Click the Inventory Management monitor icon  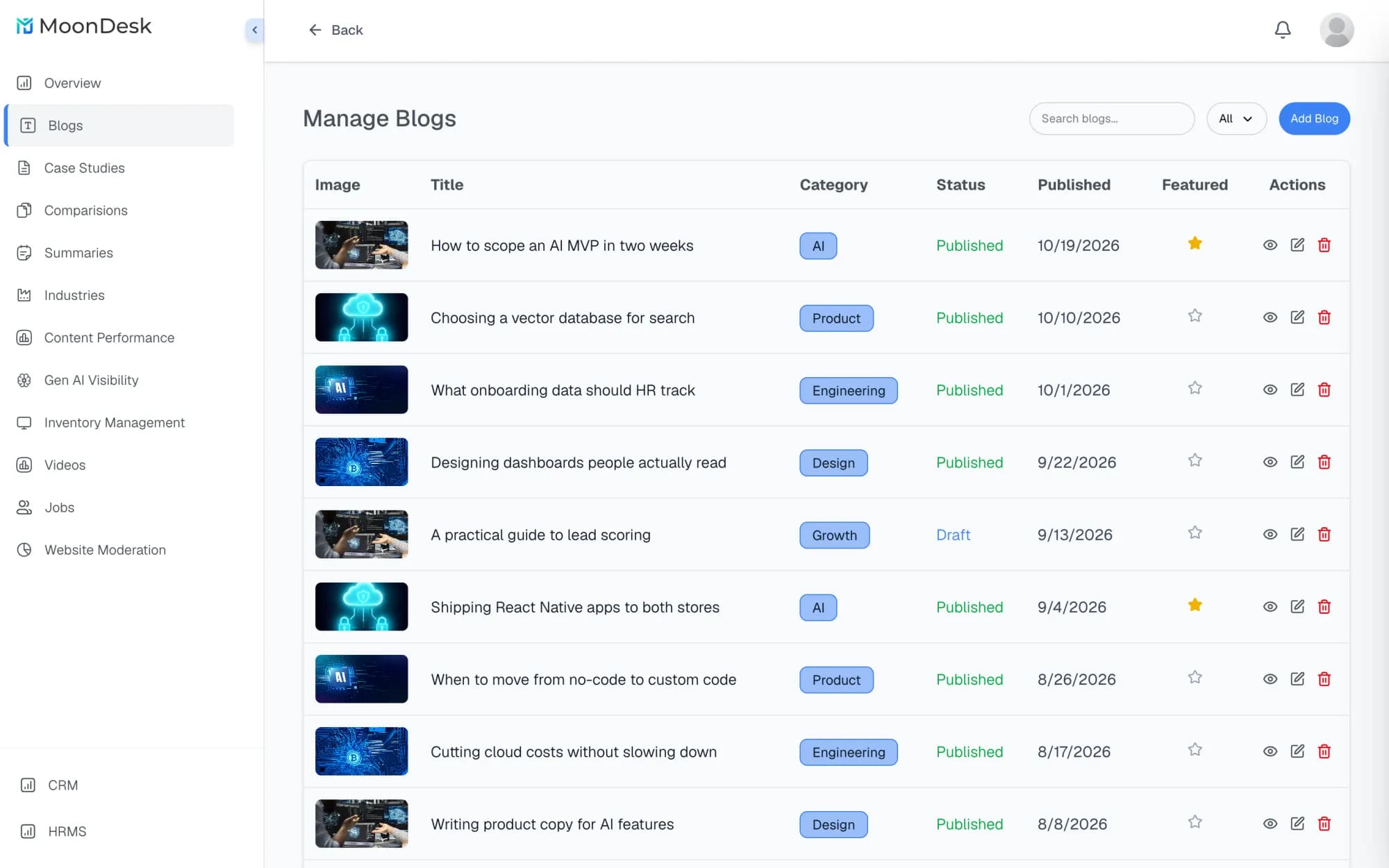[24, 422]
